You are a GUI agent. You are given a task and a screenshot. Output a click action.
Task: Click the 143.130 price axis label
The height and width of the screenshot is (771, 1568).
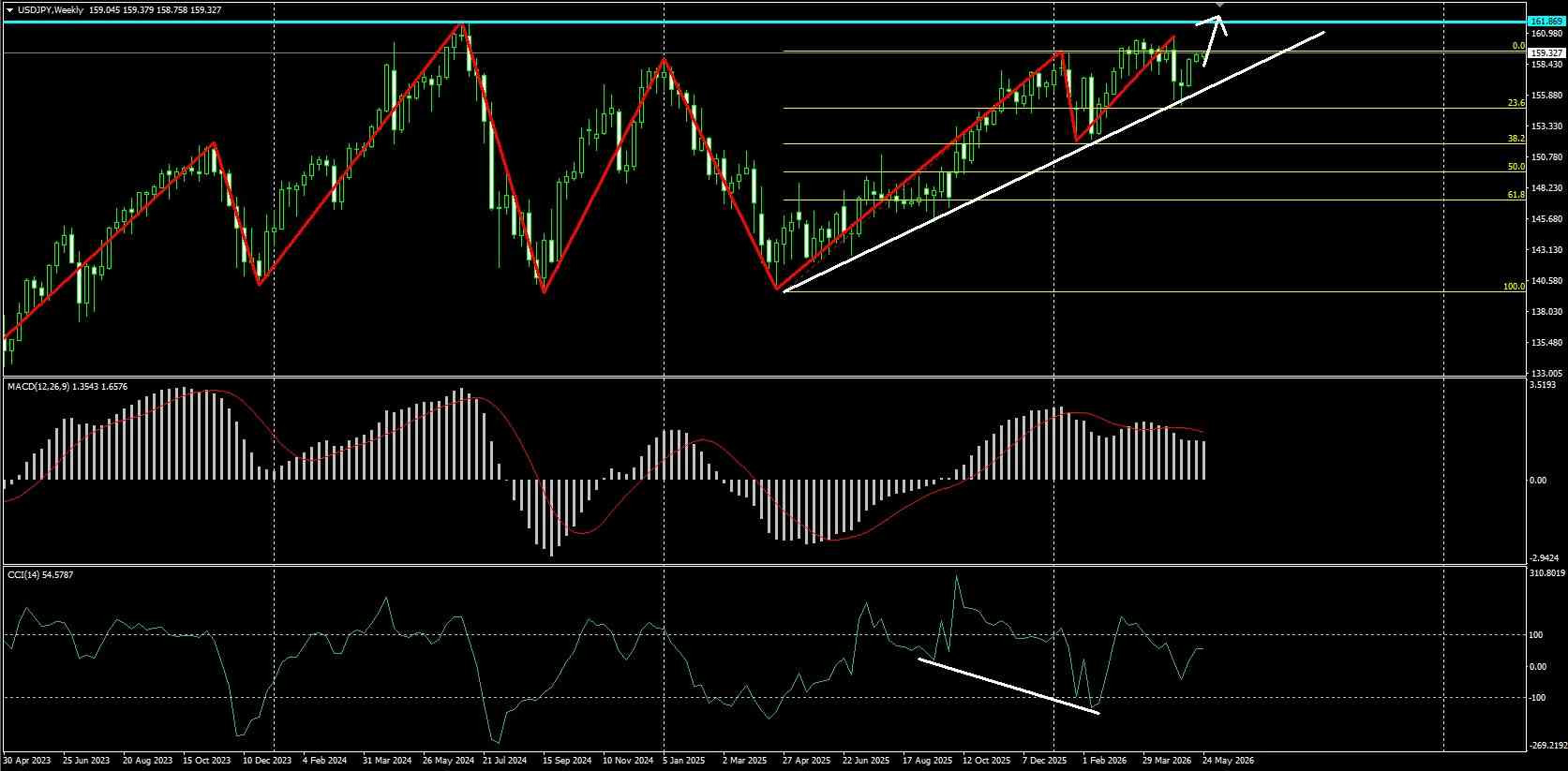(x=1546, y=250)
